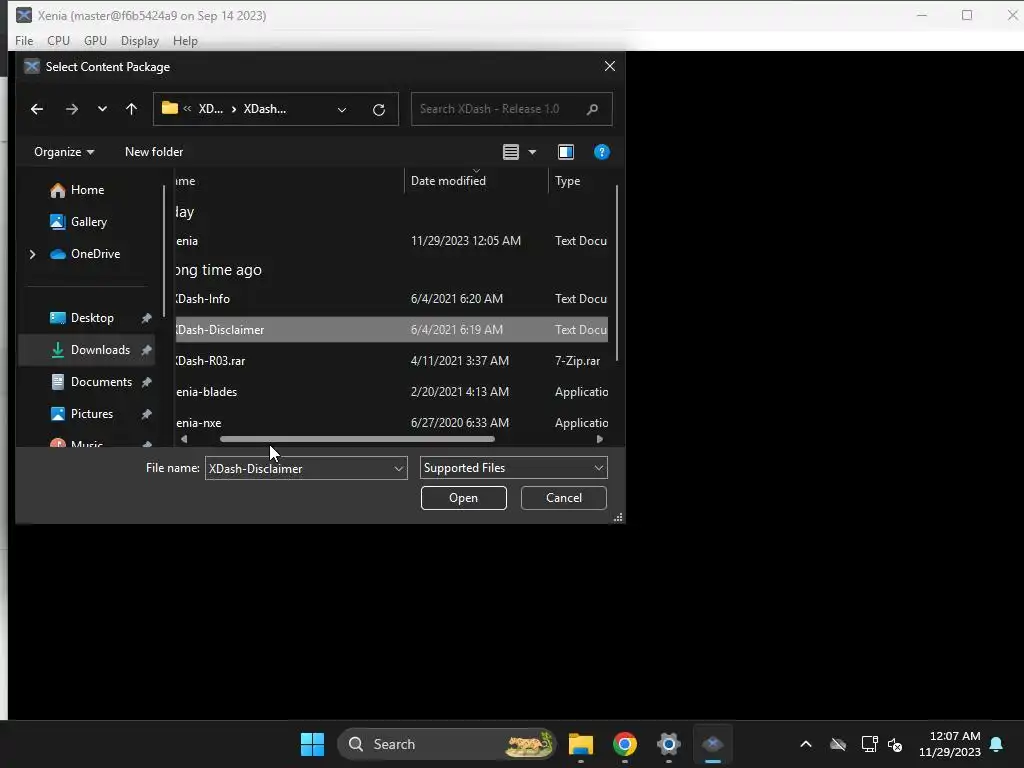The image size is (1024, 768).
Task: Expand the OneDrive tree node
Action: coord(32,254)
